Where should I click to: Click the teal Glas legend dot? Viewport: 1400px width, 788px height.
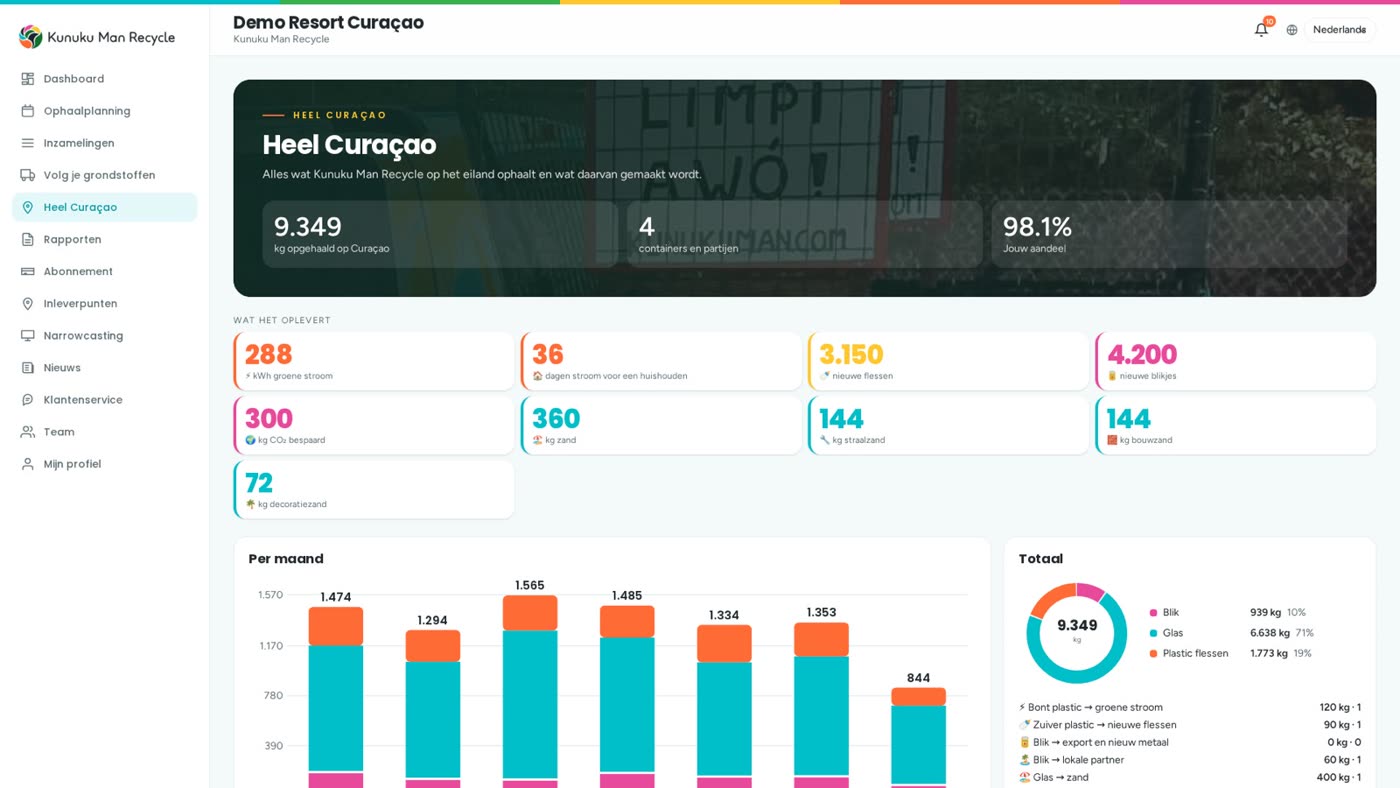pyautogui.click(x=1153, y=633)
